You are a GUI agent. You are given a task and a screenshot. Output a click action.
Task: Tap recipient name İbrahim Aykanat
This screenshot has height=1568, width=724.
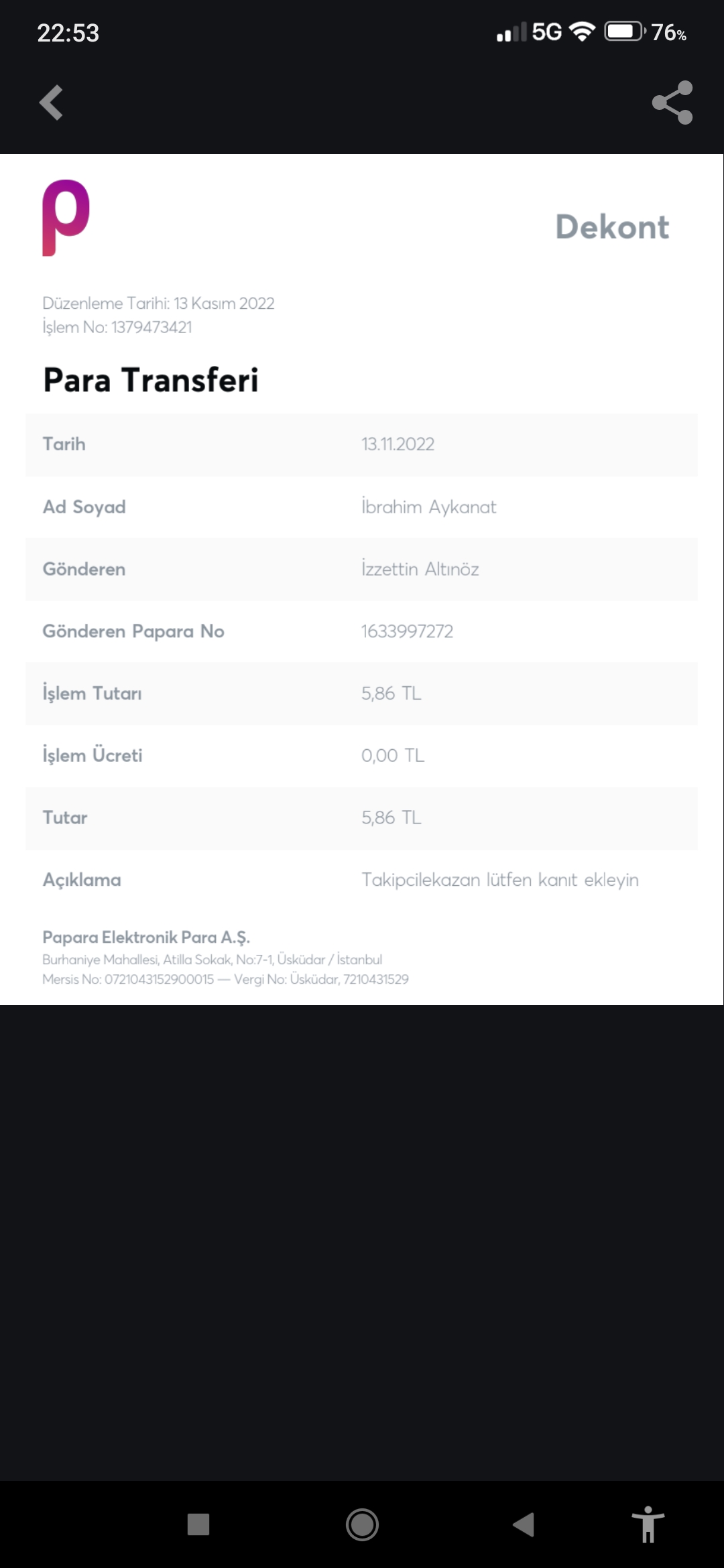428,507
